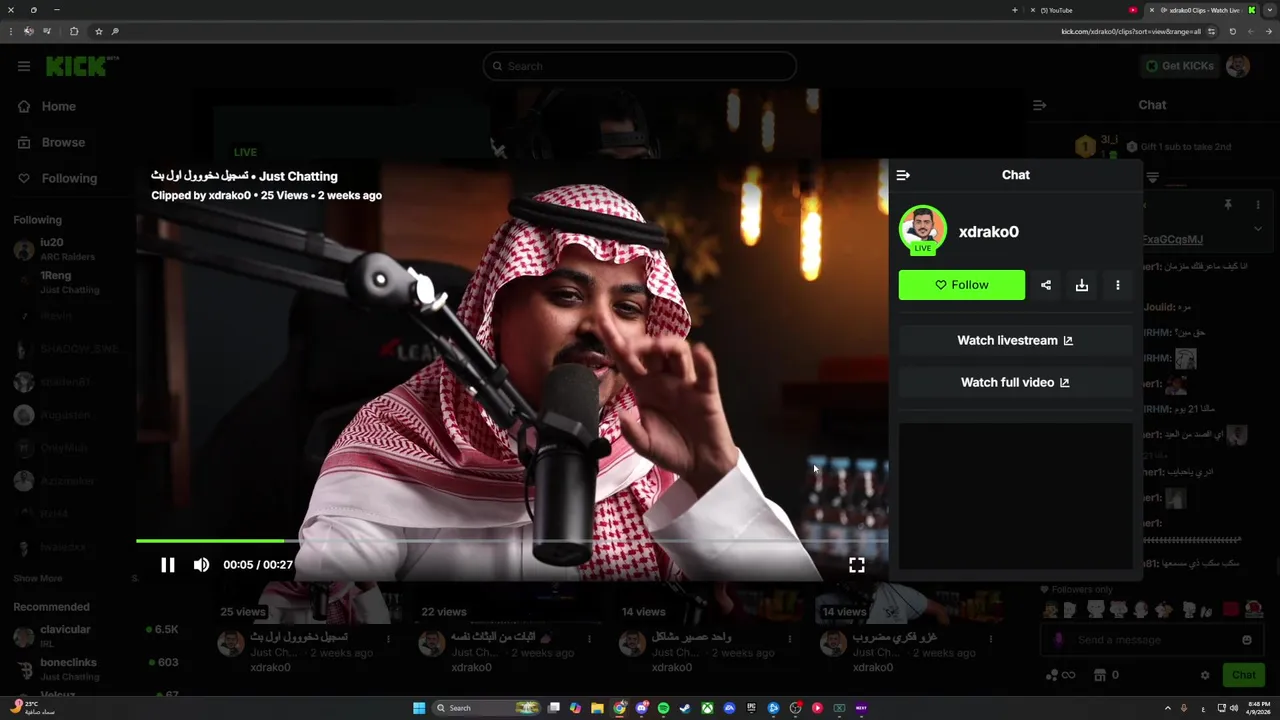Open 1Reng channel in Following list

click(x=68, y=282)
